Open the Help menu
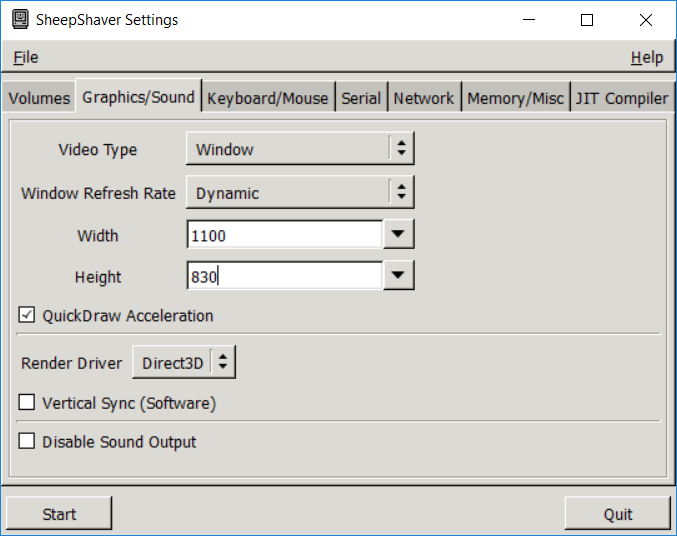This screenshot has width=677, height=536. (646, 58)
